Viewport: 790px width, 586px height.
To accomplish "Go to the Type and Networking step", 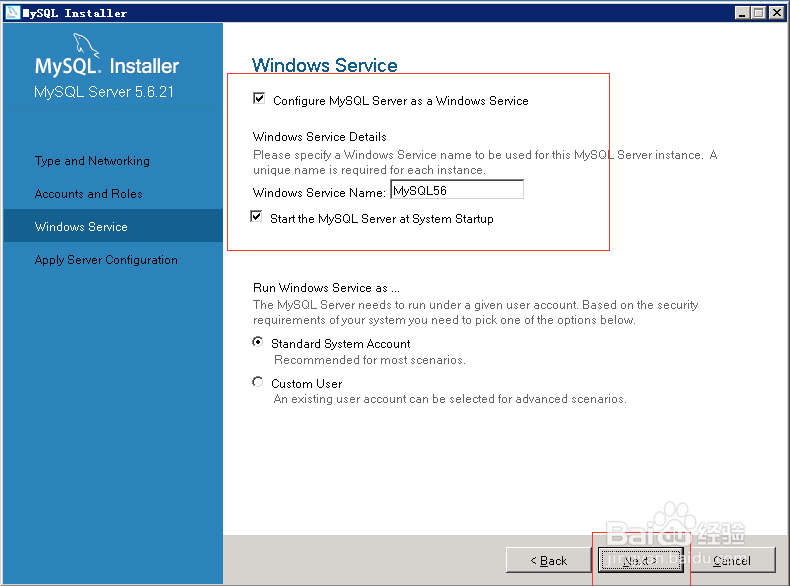I will pos(92,161).
